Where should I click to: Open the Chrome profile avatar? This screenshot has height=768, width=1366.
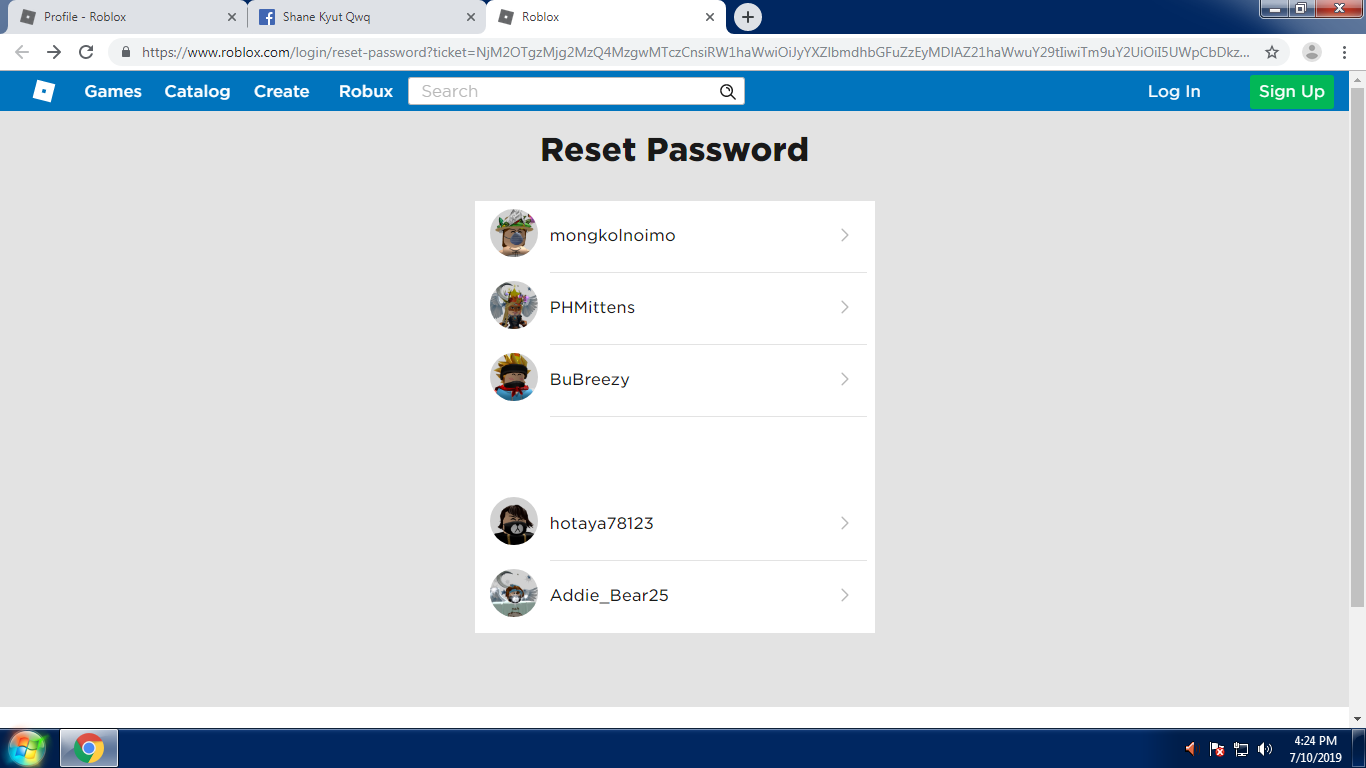click(x=1312, y=52)
